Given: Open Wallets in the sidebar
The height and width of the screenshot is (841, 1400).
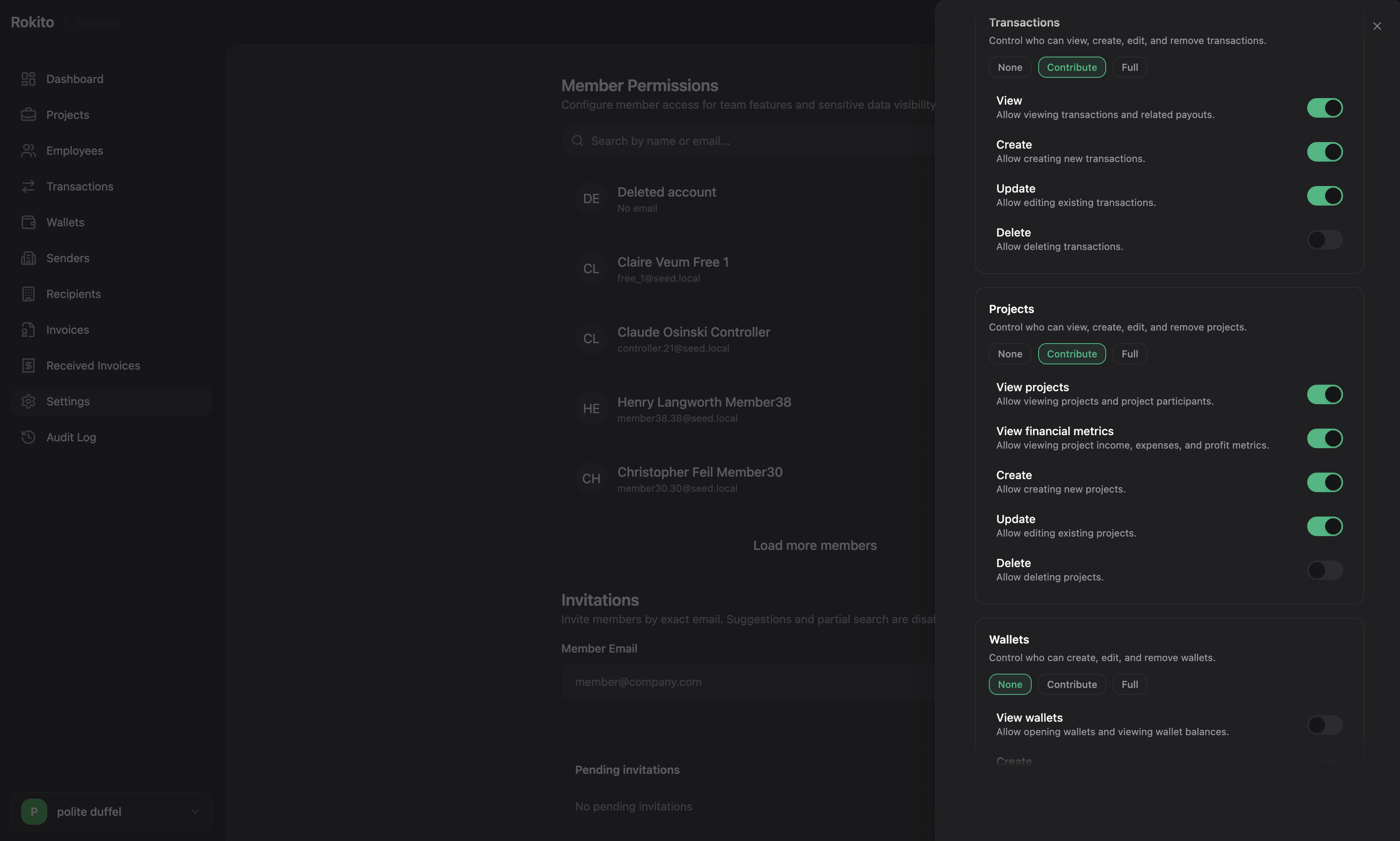Looking at the screenshot, I should pos(65,221).
